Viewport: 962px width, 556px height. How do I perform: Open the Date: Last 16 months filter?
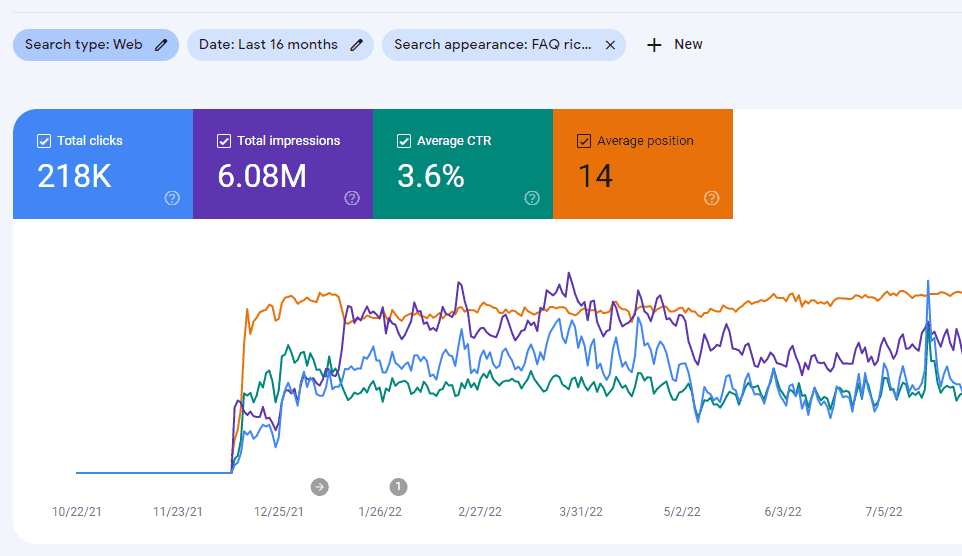268,45
